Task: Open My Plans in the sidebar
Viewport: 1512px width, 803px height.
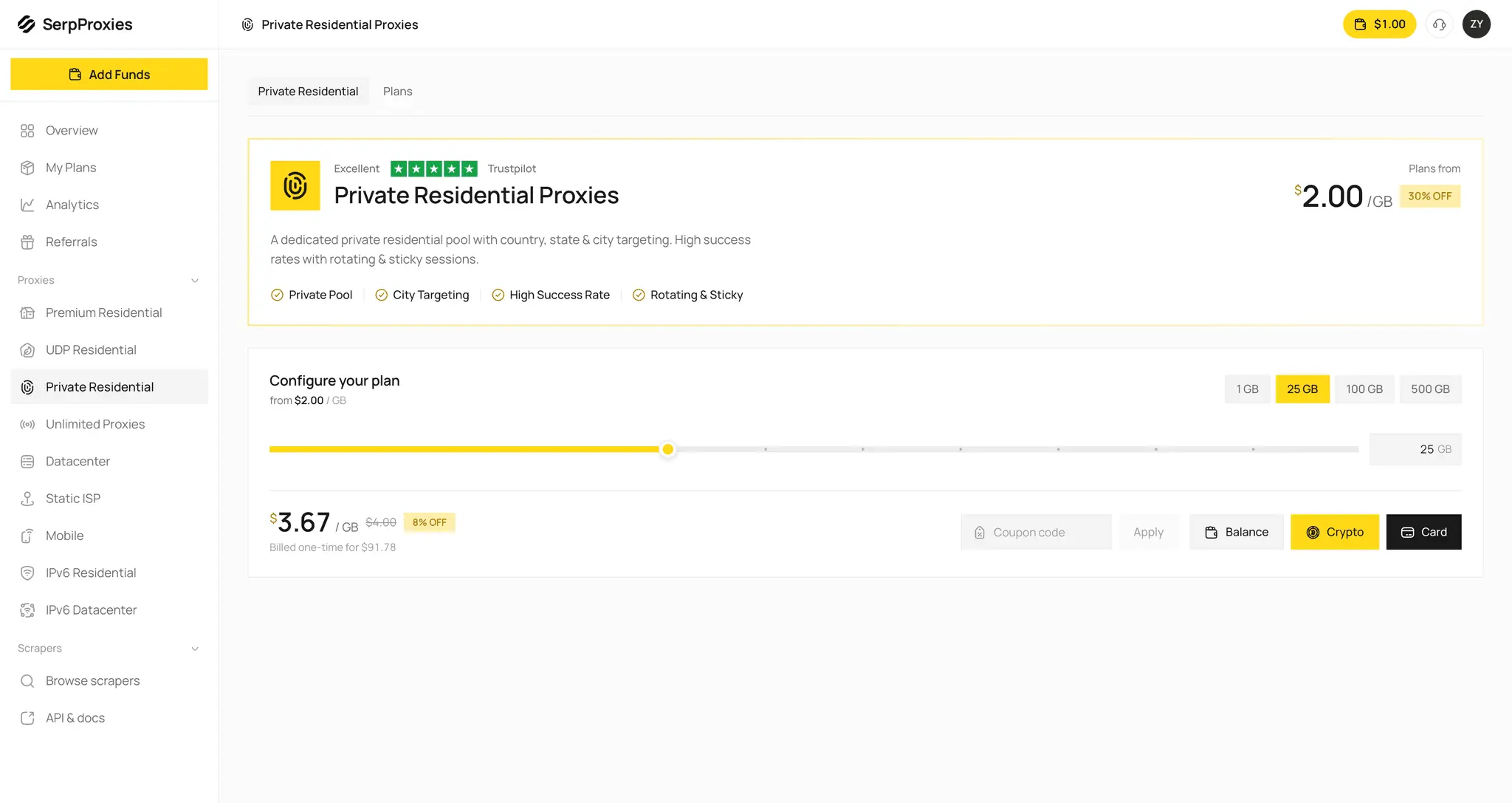Action: (109, 168)
